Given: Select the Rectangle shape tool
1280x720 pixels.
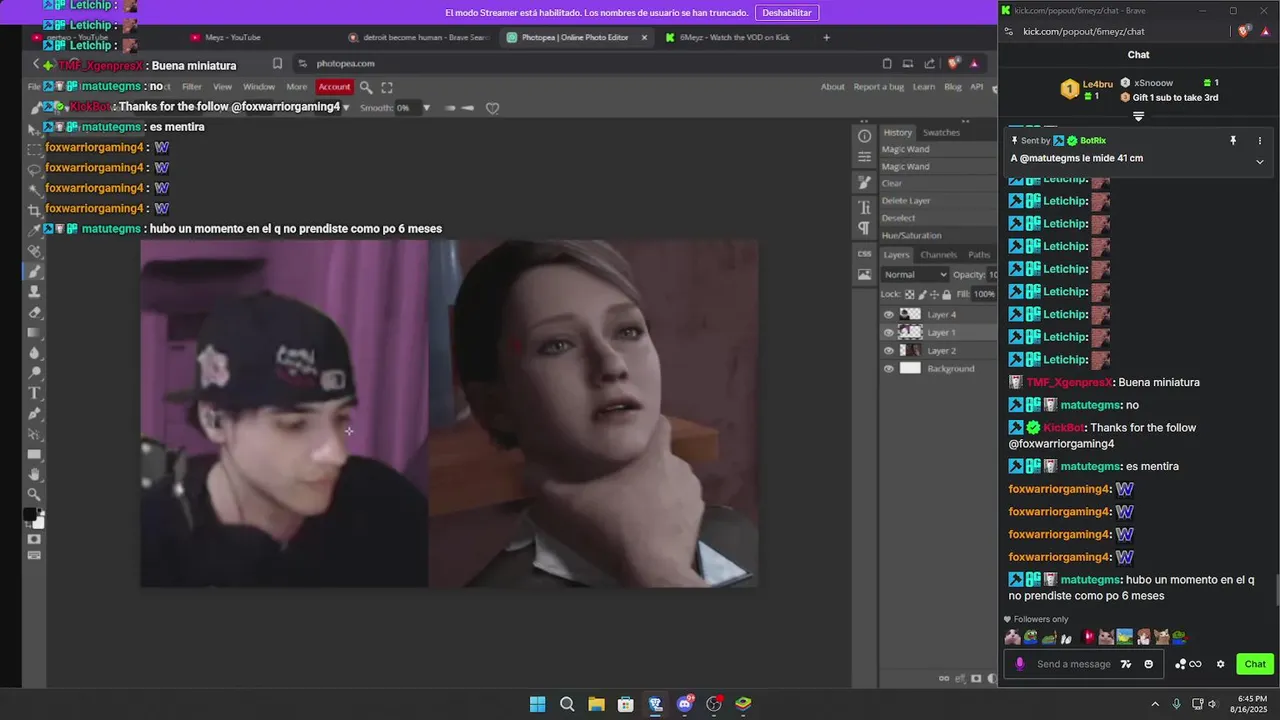Looking at the screenshot, I should pos(34,454).
